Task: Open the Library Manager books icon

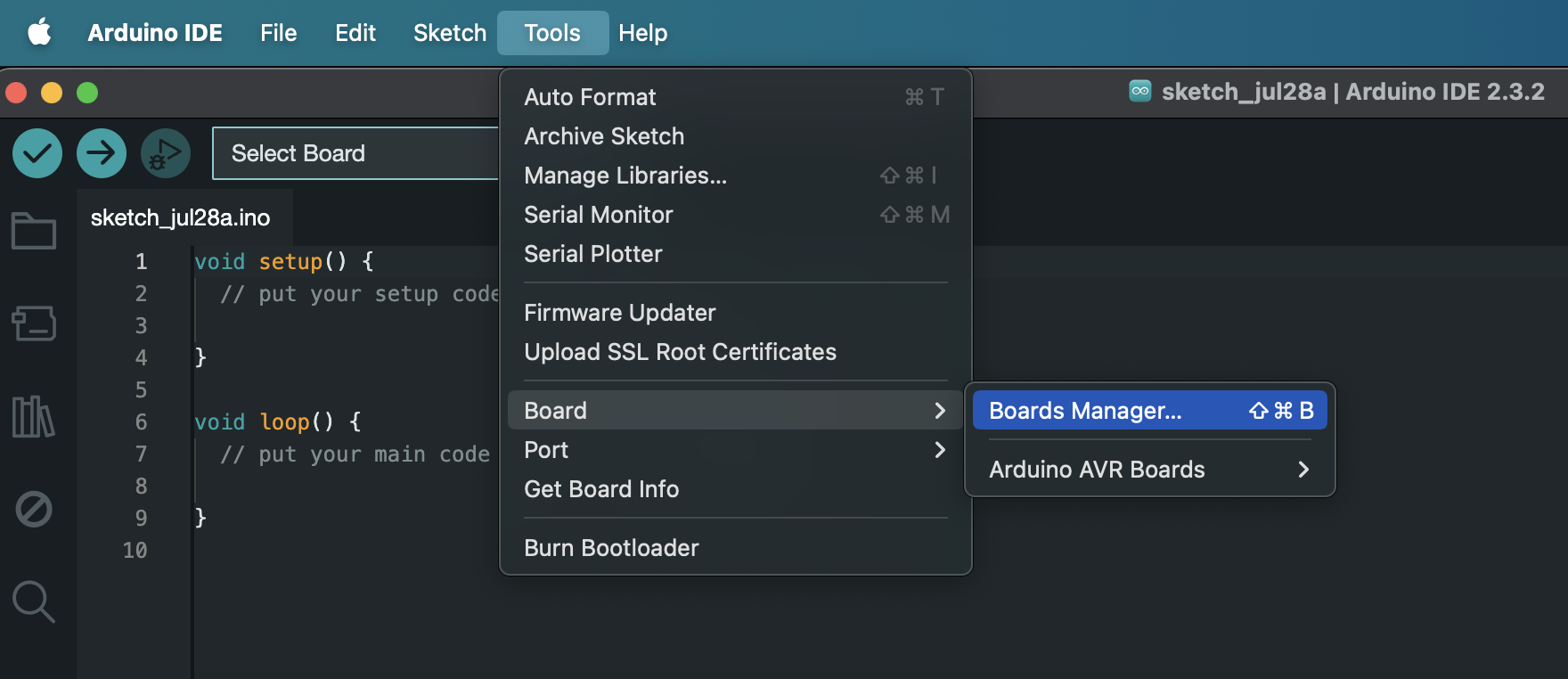Action: tap(34, 416)
